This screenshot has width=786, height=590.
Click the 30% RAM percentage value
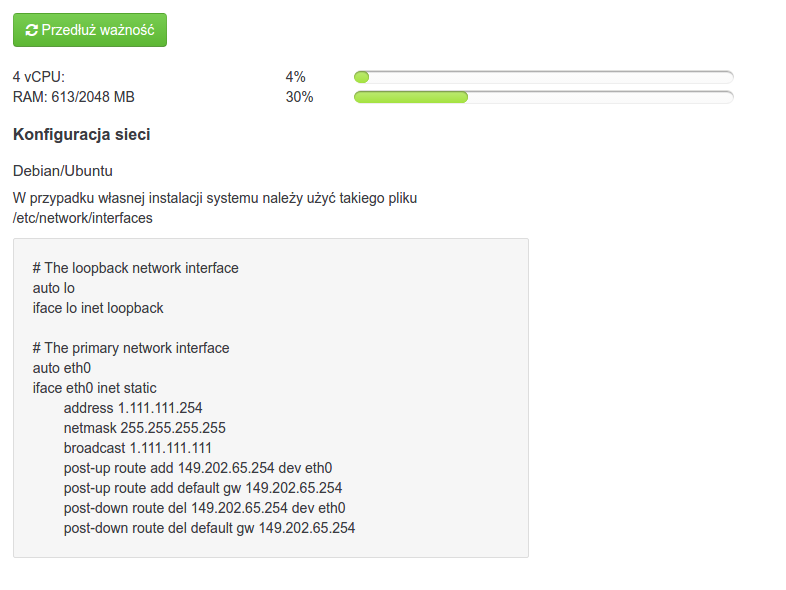[299, 97]
